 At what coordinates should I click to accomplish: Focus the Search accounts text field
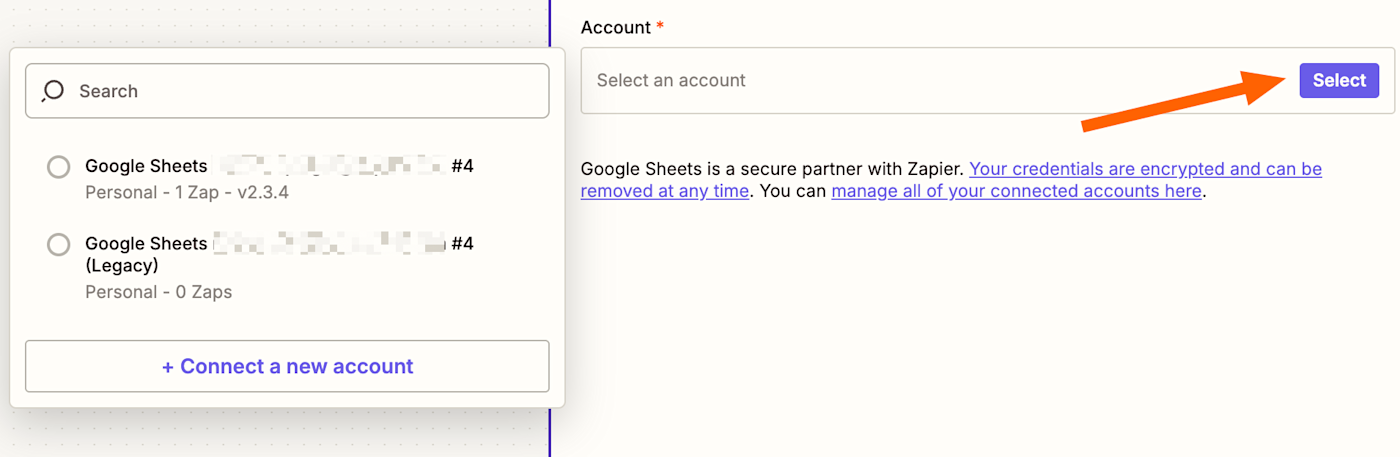300,91
